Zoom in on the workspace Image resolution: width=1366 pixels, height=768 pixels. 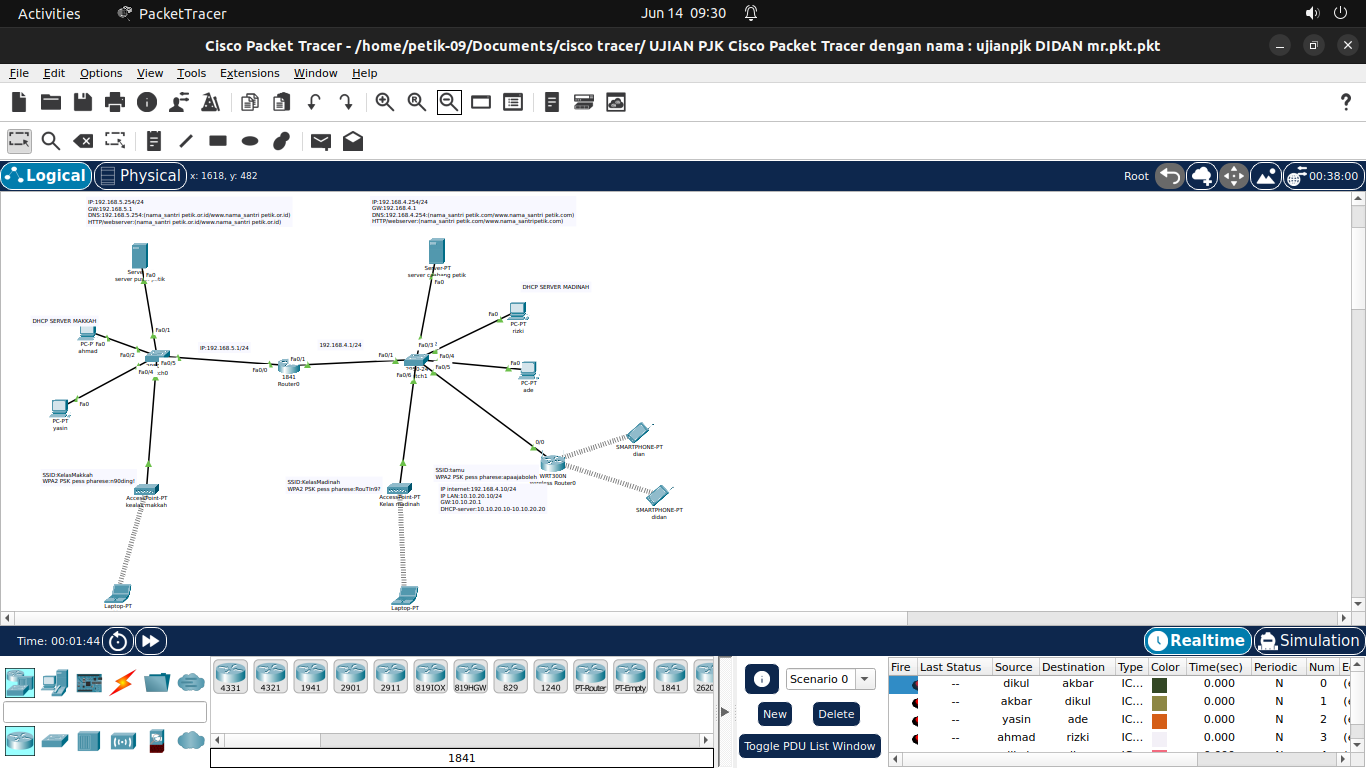pyautogui.click(x=385, y=102)
